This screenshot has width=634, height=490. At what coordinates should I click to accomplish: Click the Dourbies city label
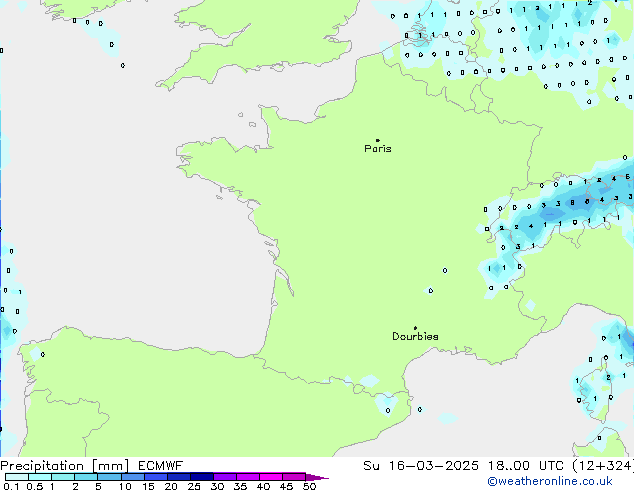tap(415, 336)
